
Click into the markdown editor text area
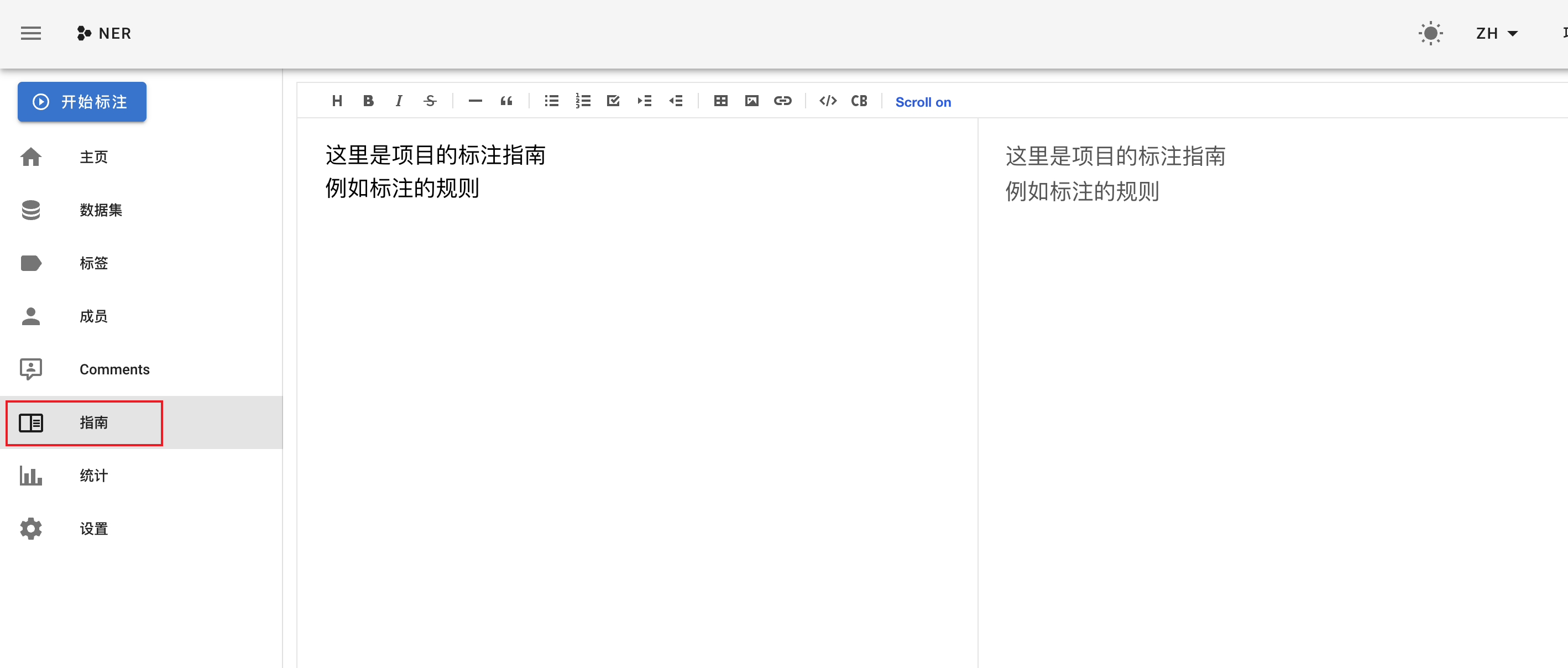(x=636, y=366)
